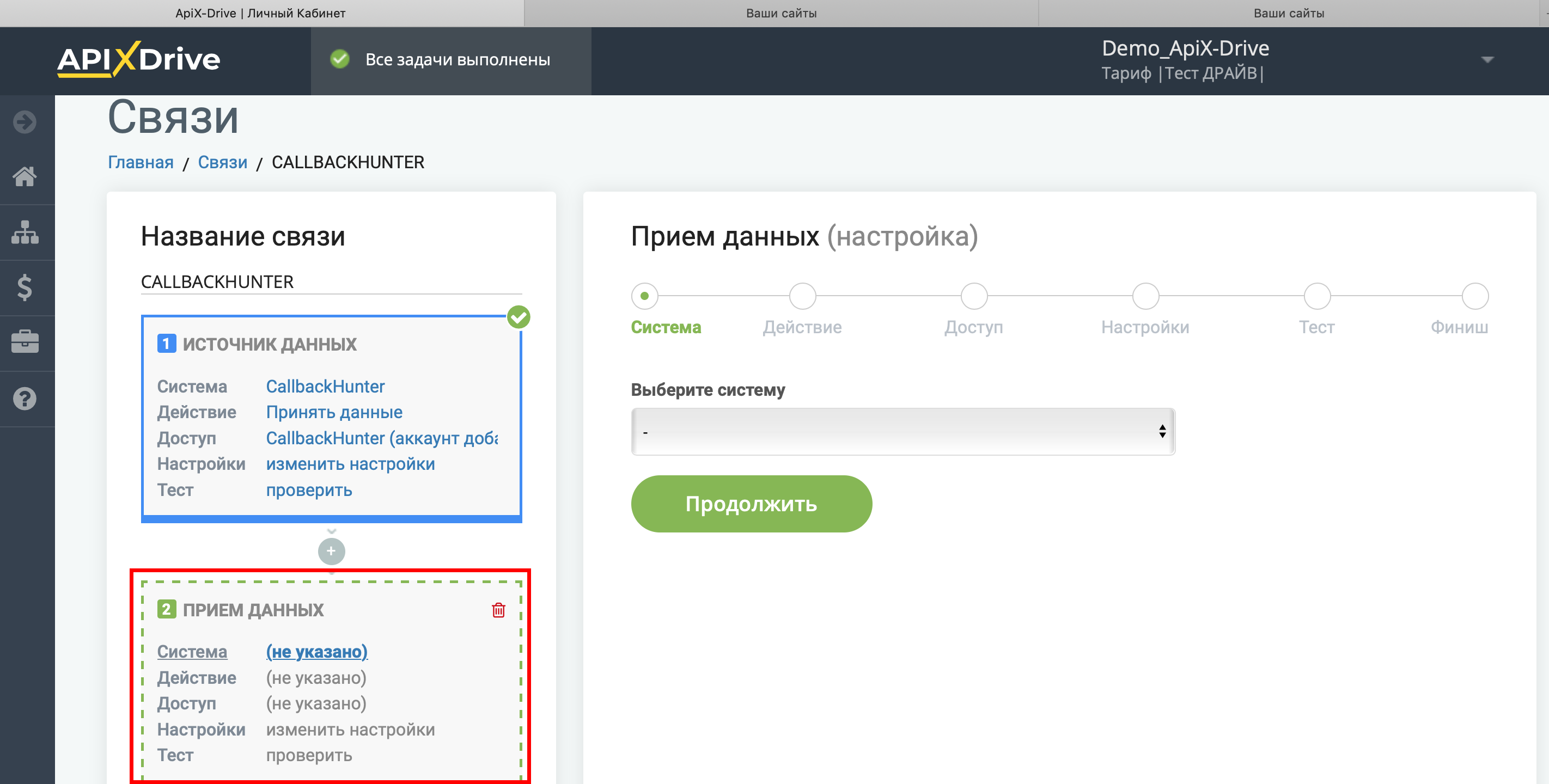Screen dimensions: 1549x784
Task: Click 'Тариф |Тест ДРАЙВ|' account text
Action: click(1182, 73)
